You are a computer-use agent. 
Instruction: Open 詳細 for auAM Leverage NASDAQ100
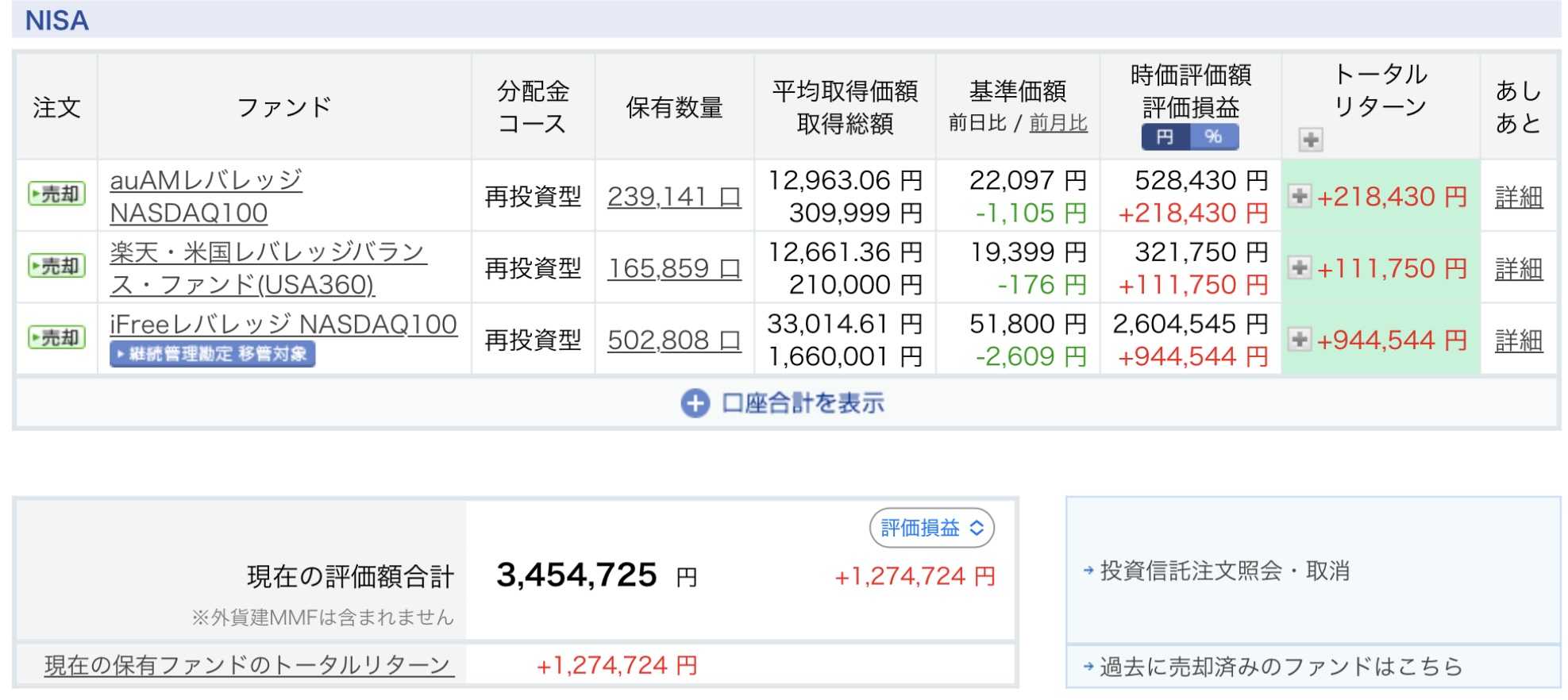(1518, 197)
